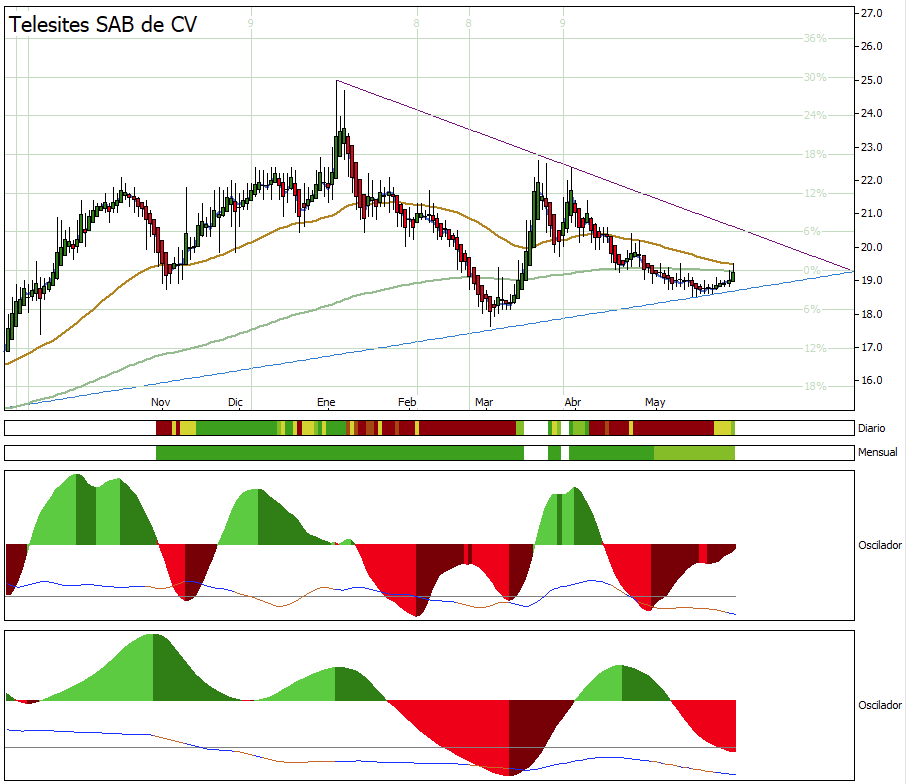
Task: Click the 20.0 price axis label
Action: coord(871,247)
